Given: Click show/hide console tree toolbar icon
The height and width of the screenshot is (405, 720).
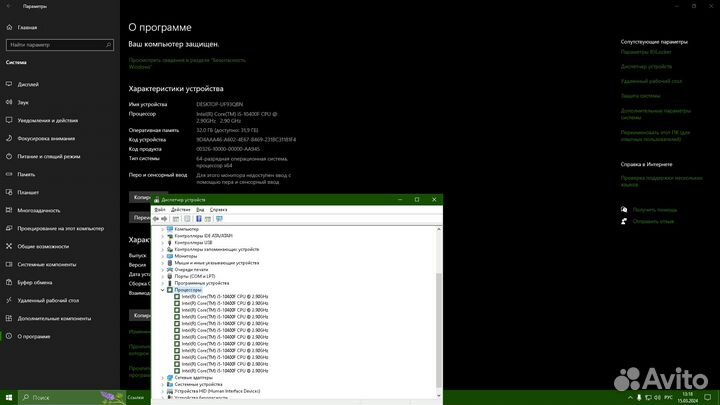Looking at the screenshot, I should (176, 219).
